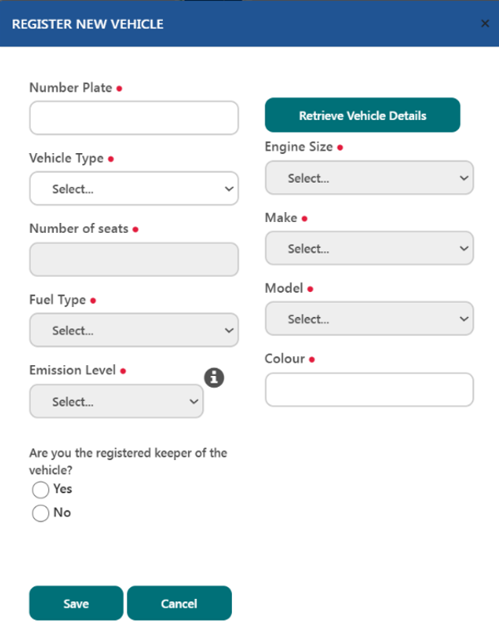This screenshot has height=638, width=499.
Task: Click the Emission Level info icon
Action: 214,378
